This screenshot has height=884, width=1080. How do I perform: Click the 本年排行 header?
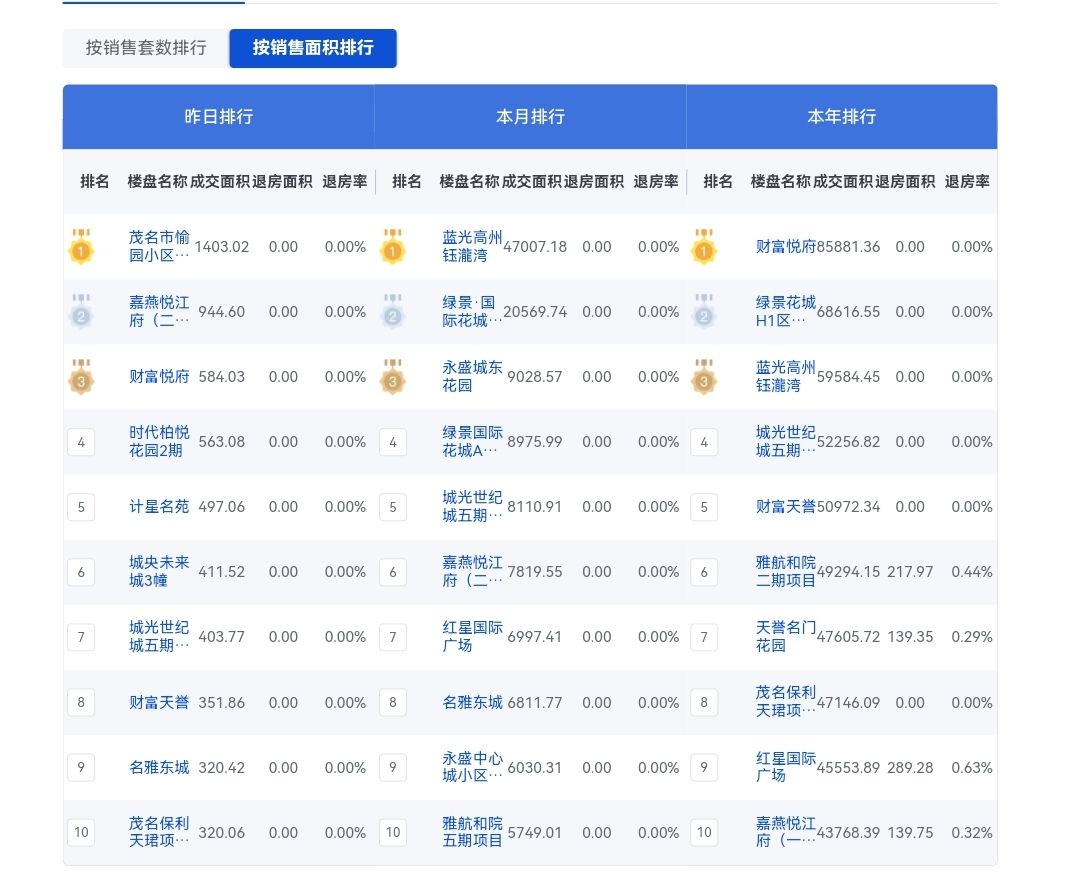(x=842, y=117)
